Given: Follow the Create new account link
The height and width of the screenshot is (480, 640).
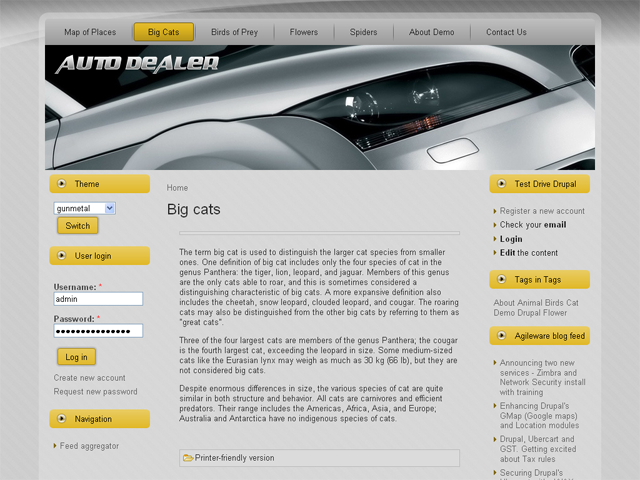Looking at the screenshot, I should click(90, 378).
